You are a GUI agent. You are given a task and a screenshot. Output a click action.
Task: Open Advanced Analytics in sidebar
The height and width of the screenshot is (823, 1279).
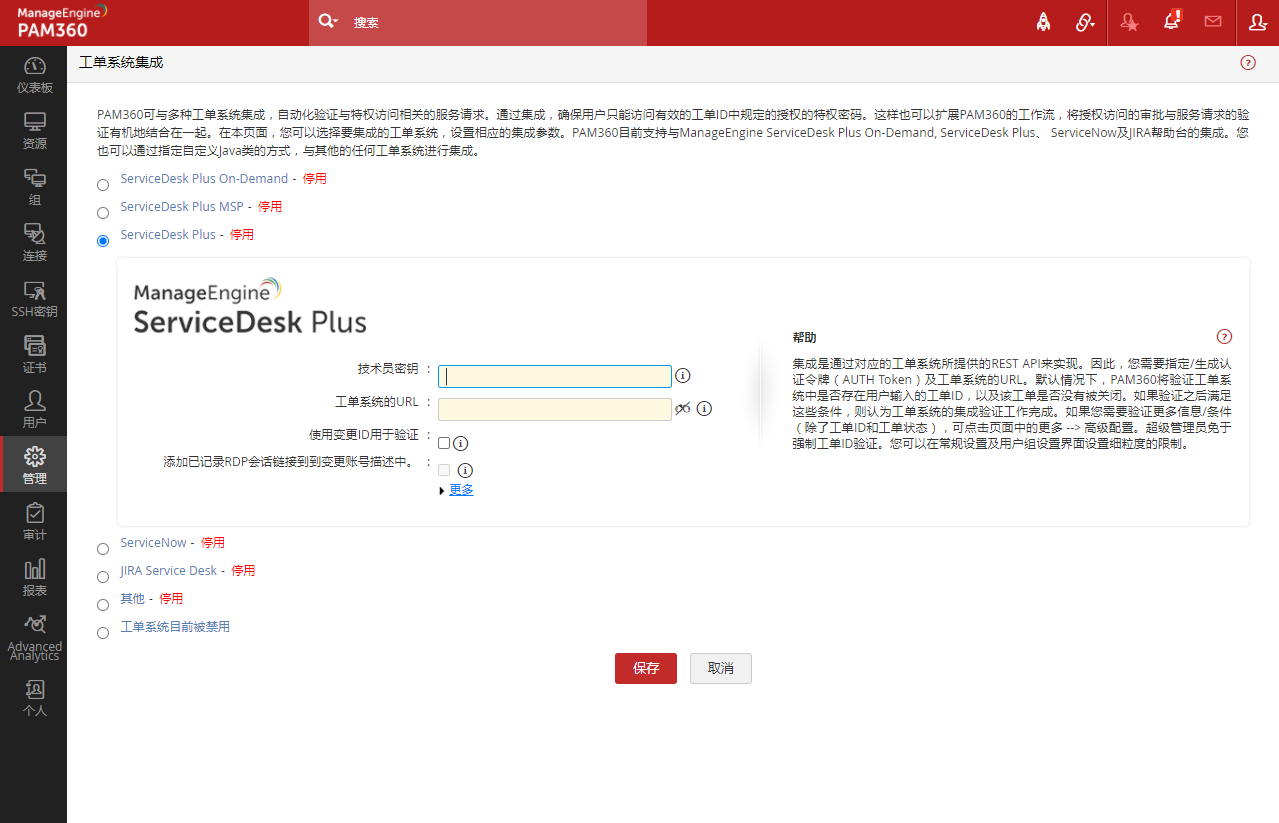tap(34, 637)
